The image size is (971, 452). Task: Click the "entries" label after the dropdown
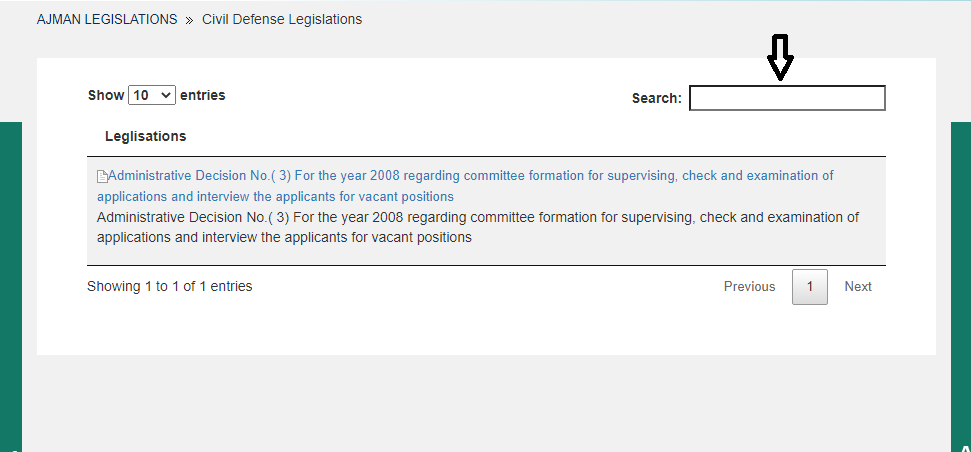coord(203,95)
